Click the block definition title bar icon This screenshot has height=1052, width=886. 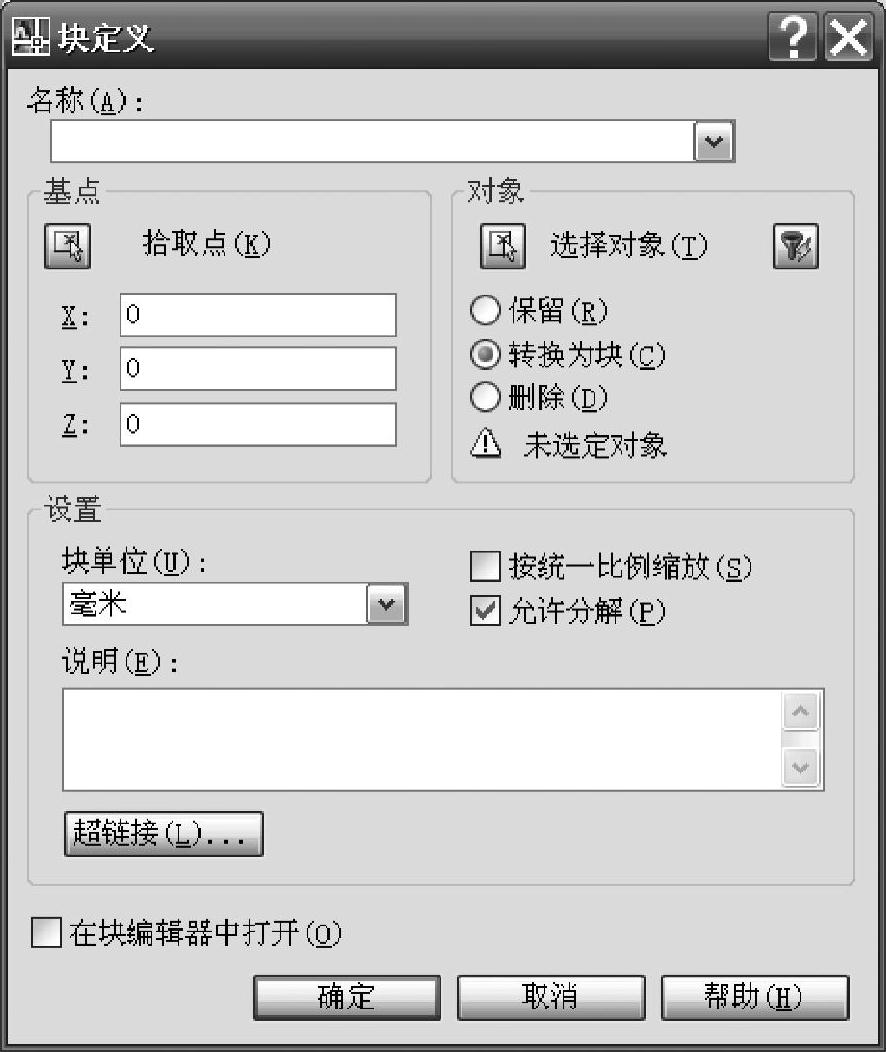30,39
